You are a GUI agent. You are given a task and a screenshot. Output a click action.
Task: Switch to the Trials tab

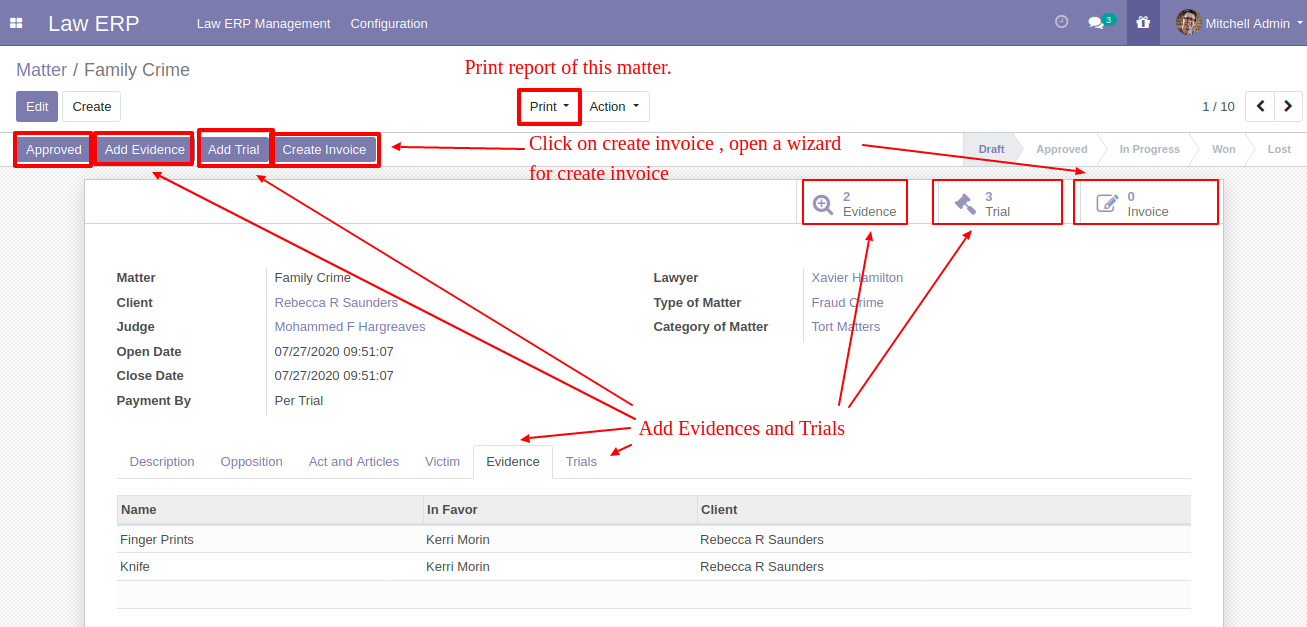point(581,462)
